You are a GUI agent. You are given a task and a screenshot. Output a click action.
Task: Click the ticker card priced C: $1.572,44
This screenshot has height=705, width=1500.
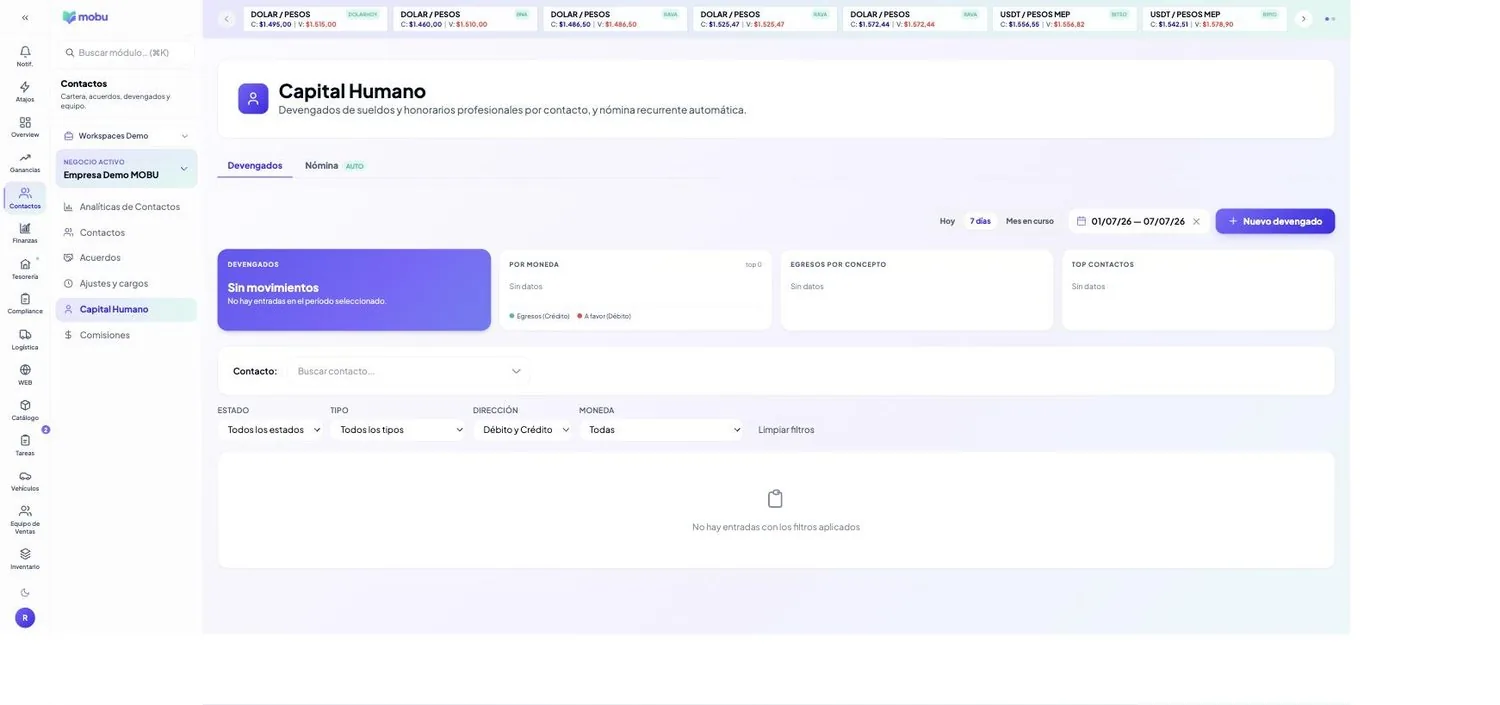click(915, 19)
